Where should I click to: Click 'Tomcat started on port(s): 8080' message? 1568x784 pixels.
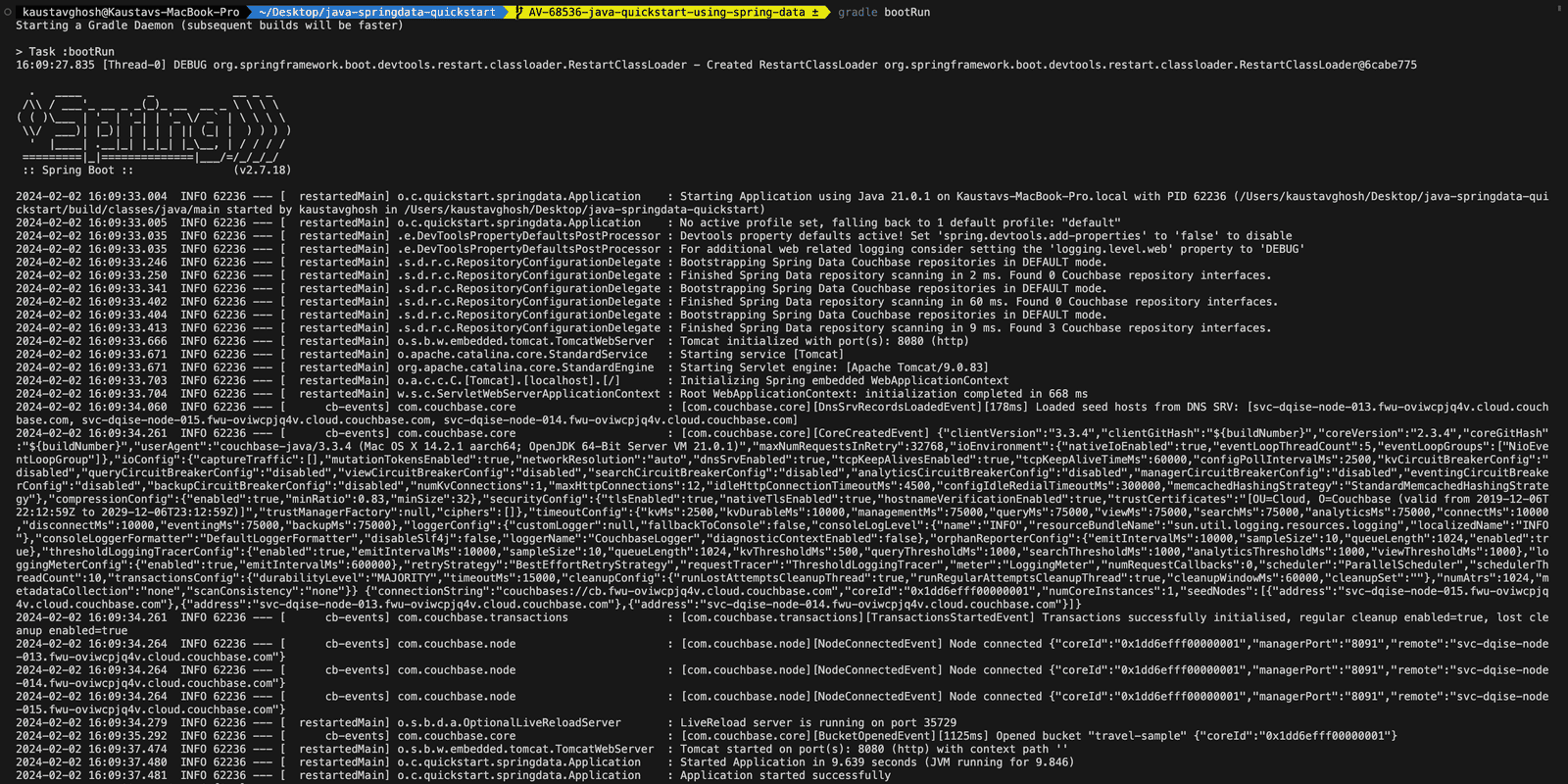point(873,749)
